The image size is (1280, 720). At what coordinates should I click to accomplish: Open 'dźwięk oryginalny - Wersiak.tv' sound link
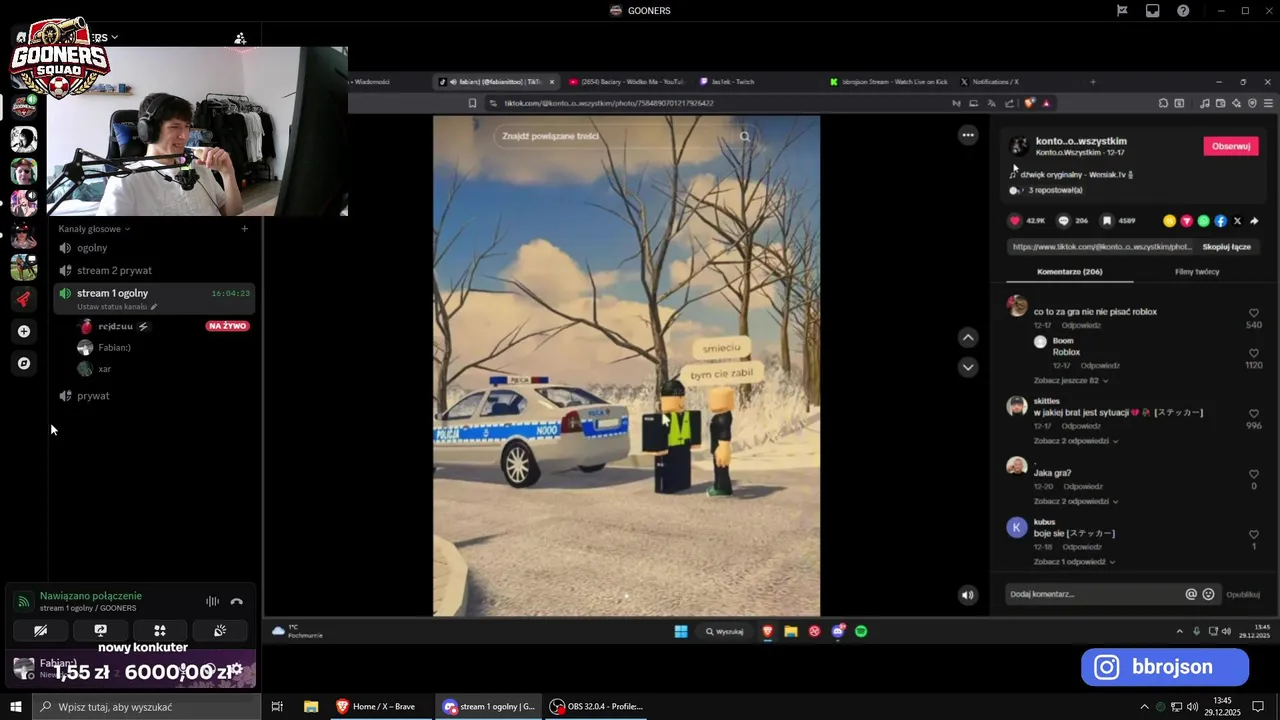click(x=1076, y=174)
